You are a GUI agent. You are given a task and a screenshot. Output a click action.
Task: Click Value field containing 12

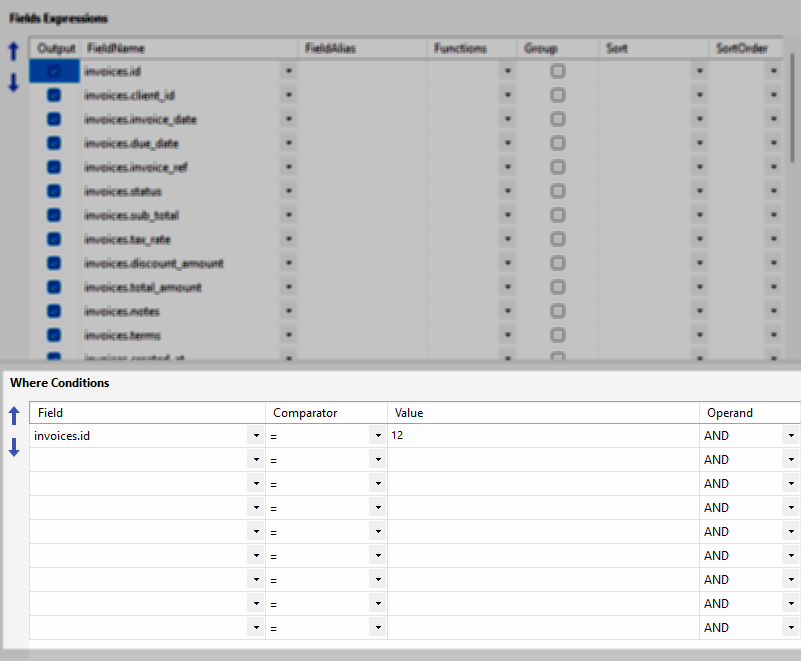click(x=543, y=436)
